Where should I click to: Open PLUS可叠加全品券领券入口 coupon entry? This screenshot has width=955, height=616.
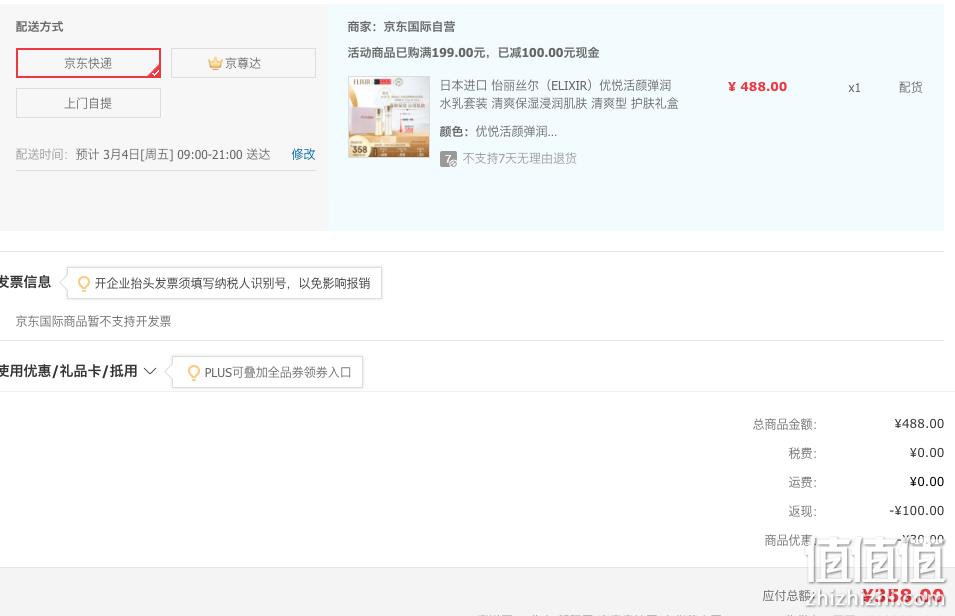278,372
